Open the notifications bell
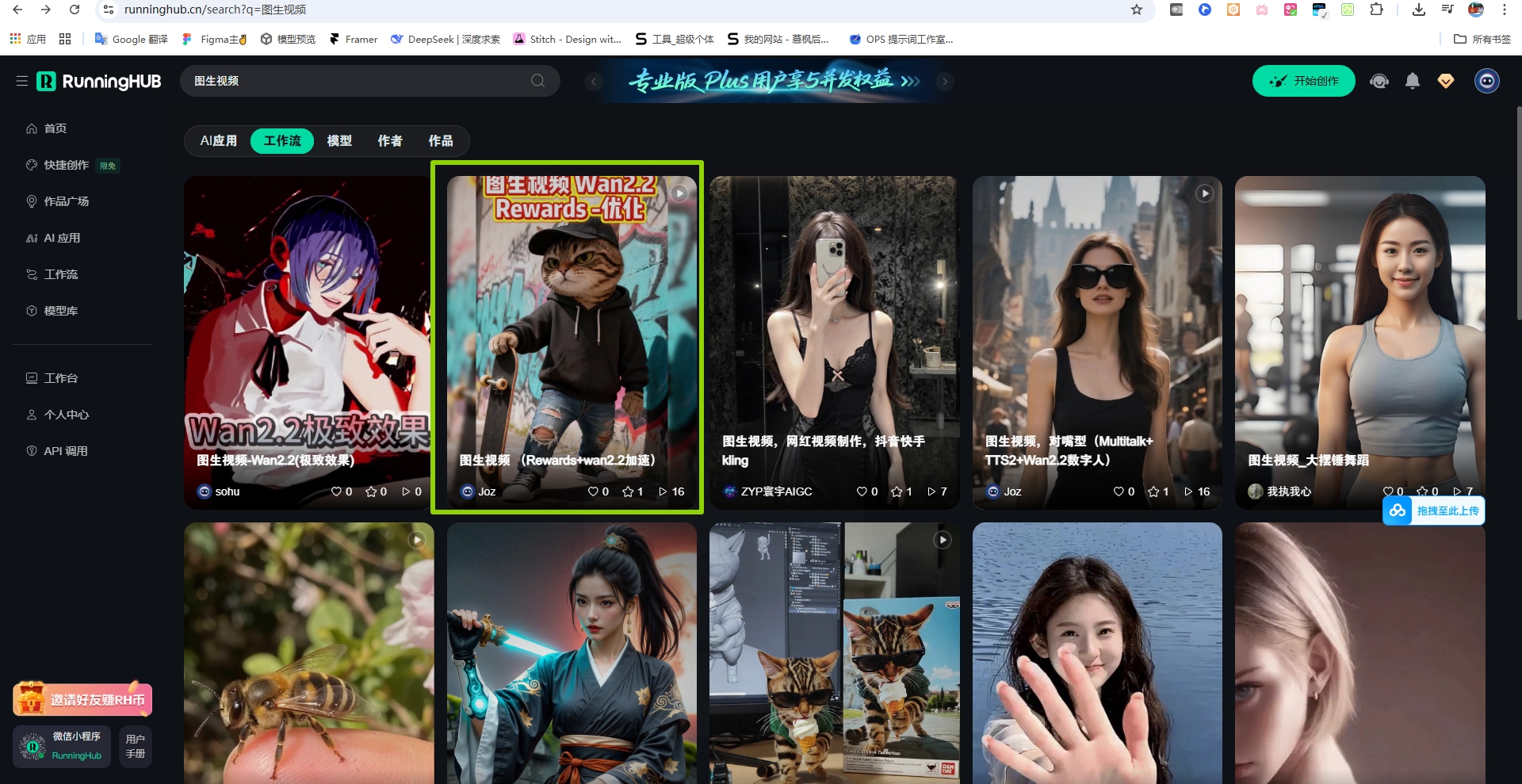The width and height of the screenshot is (1522, 784). click(1413, 81)
